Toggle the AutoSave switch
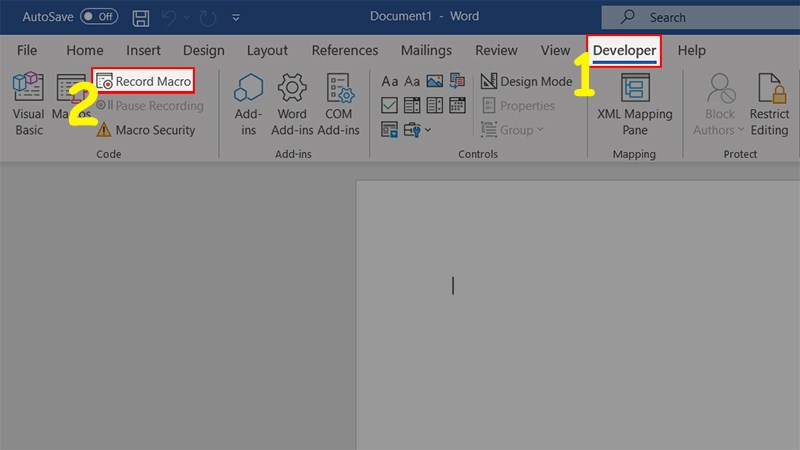This screenshot has height=450, width=800. [98, 17]
